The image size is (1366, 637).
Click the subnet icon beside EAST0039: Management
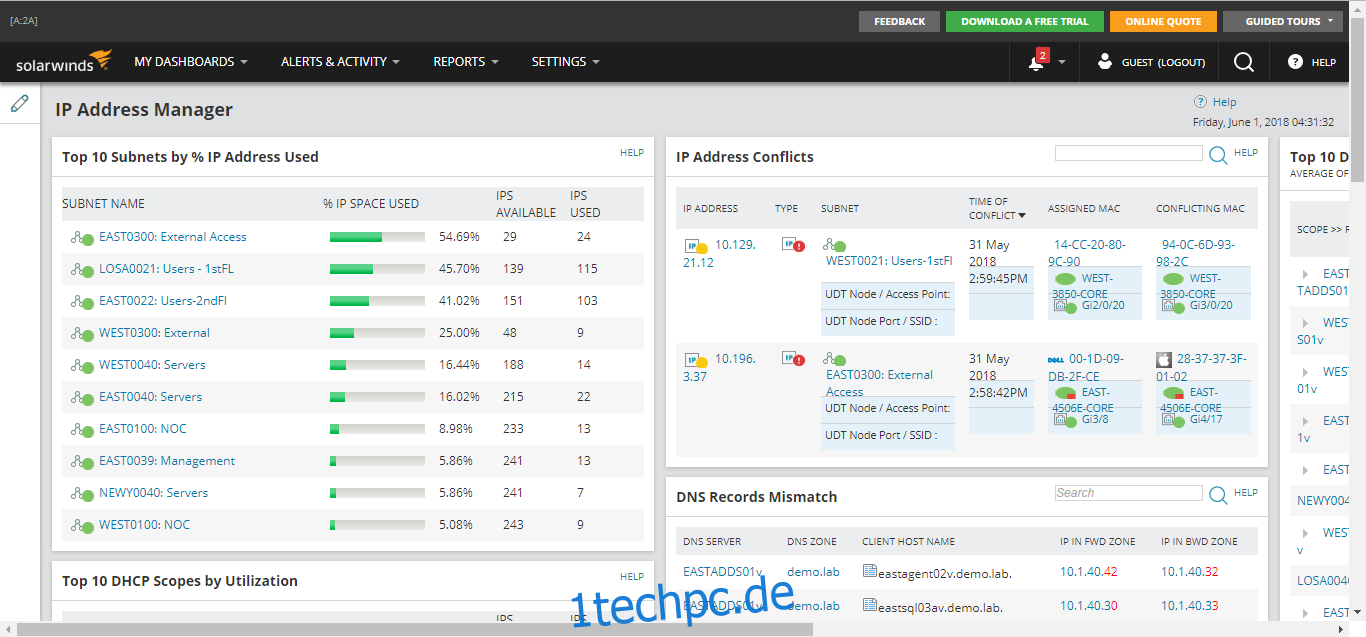coord(82,462)
